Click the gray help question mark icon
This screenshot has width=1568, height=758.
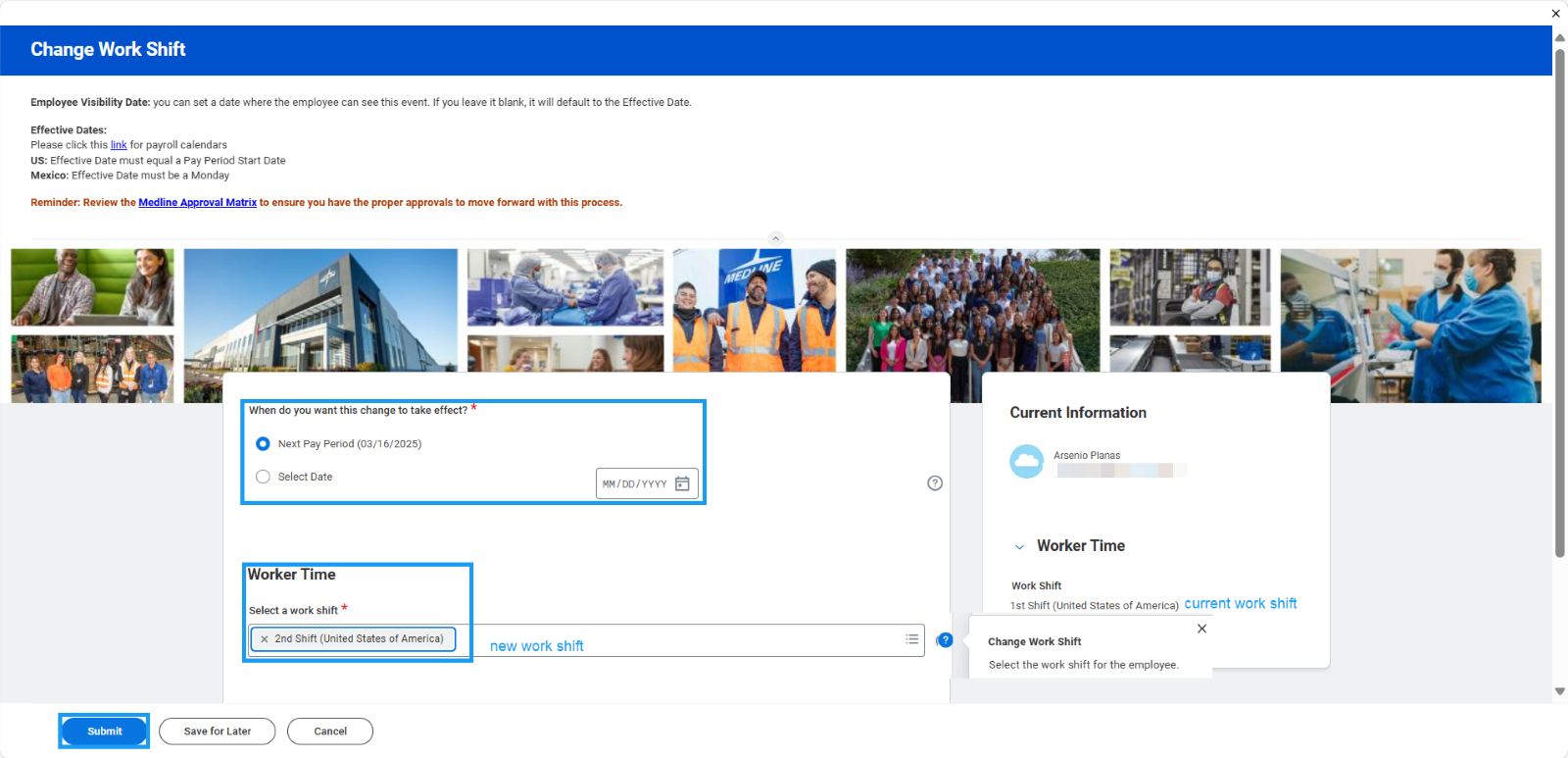(935, 482)
